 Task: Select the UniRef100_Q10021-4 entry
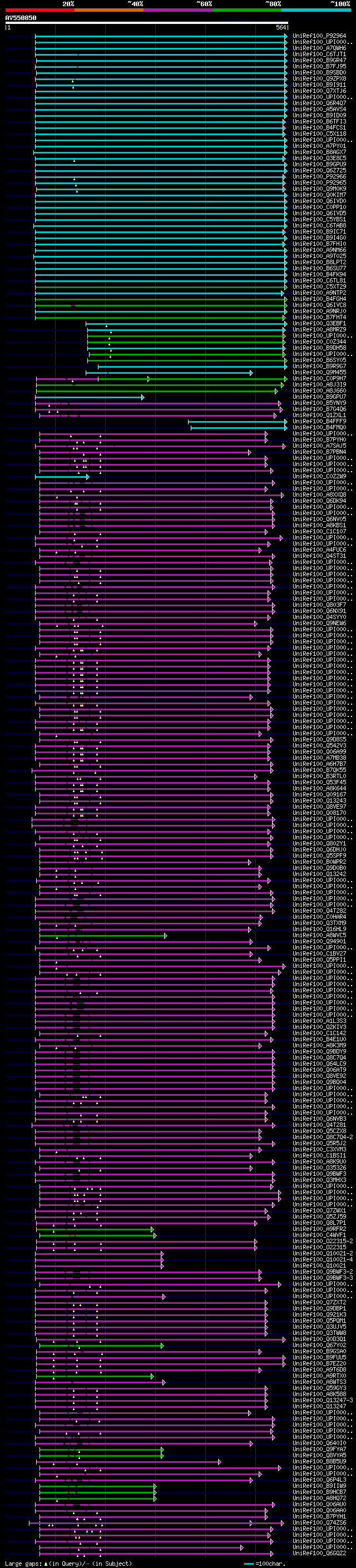coord(323,1260)
